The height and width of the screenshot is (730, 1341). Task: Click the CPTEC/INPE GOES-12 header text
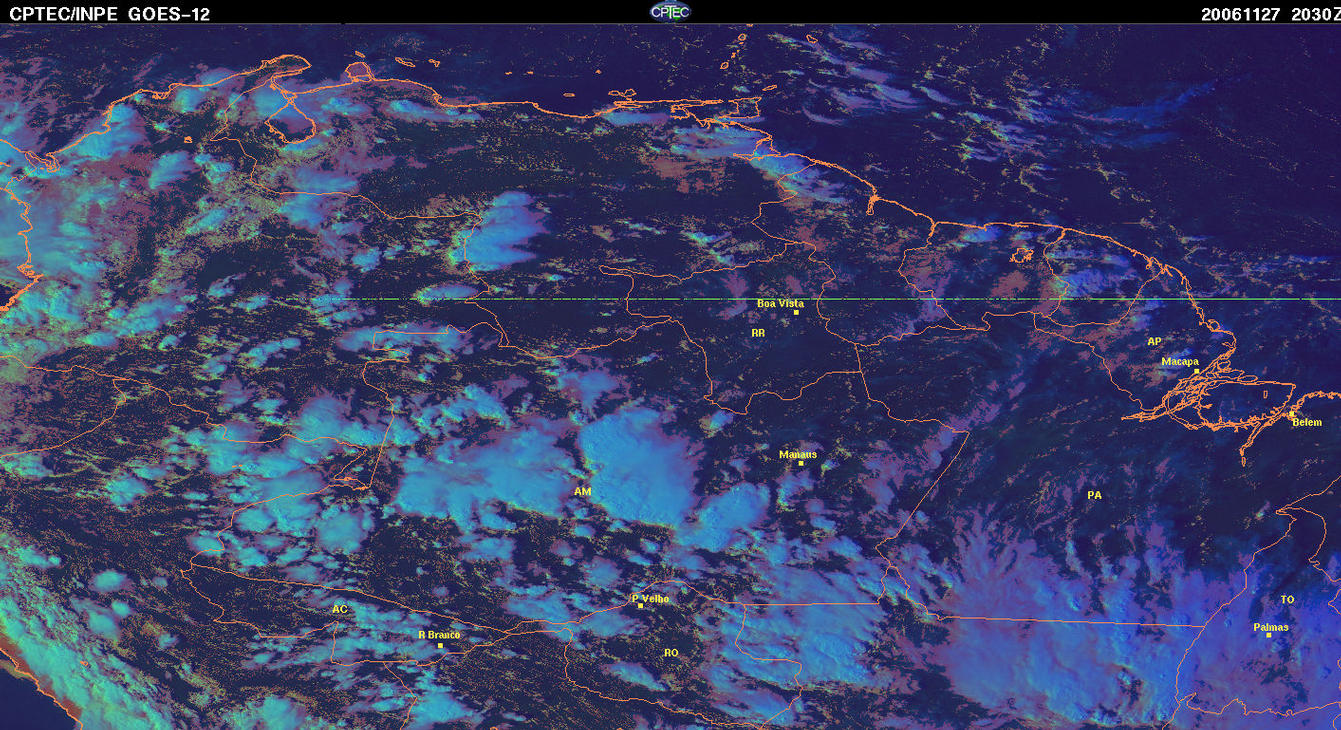109,14
